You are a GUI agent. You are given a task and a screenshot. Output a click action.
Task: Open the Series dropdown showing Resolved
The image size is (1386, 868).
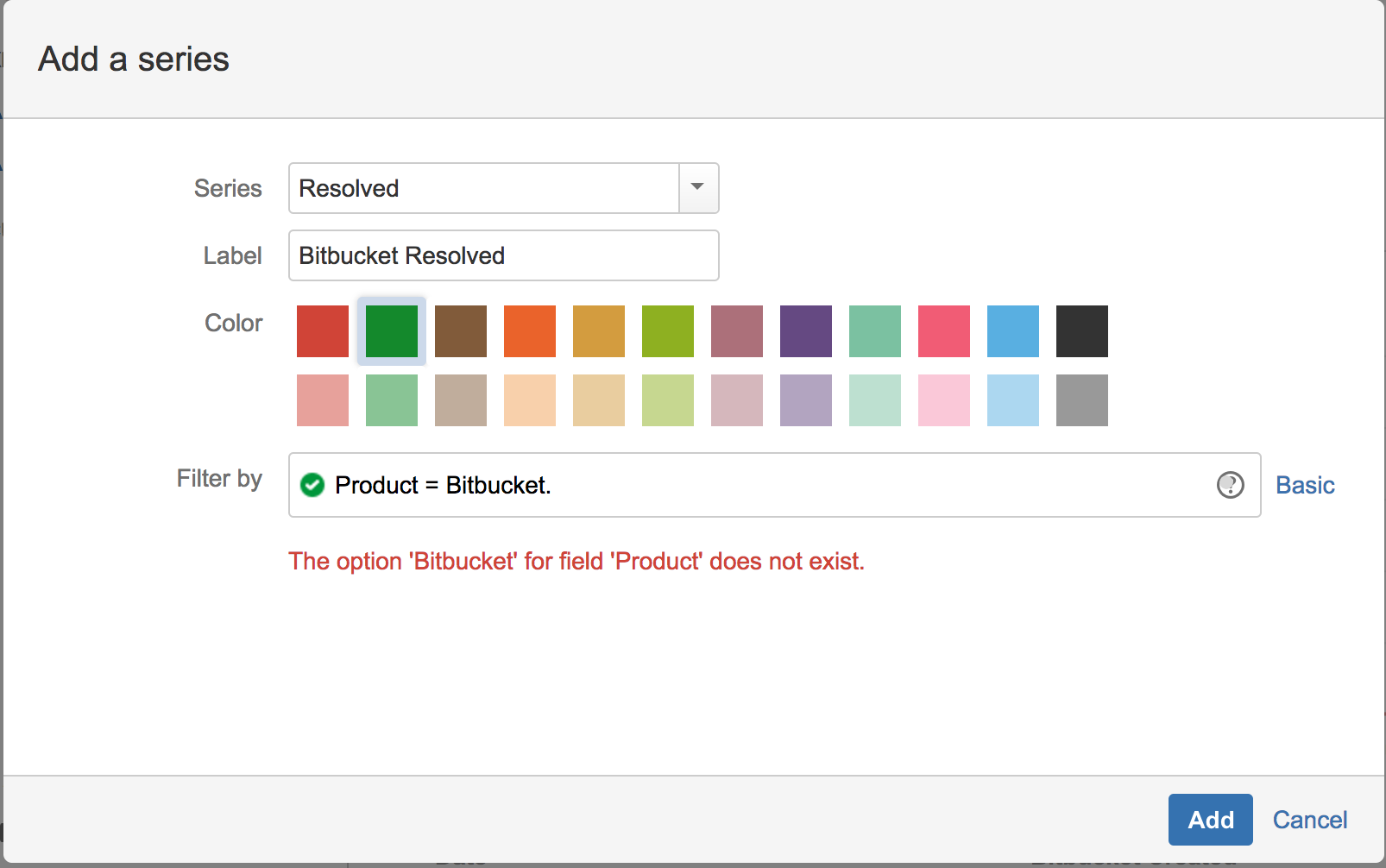pyautogui.click(x=504, y=188)
